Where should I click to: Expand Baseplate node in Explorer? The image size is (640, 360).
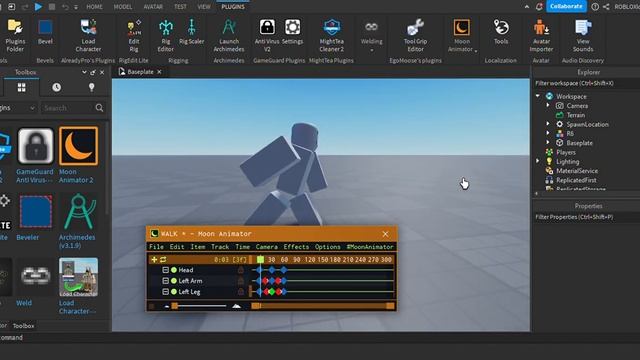(548, 142)
